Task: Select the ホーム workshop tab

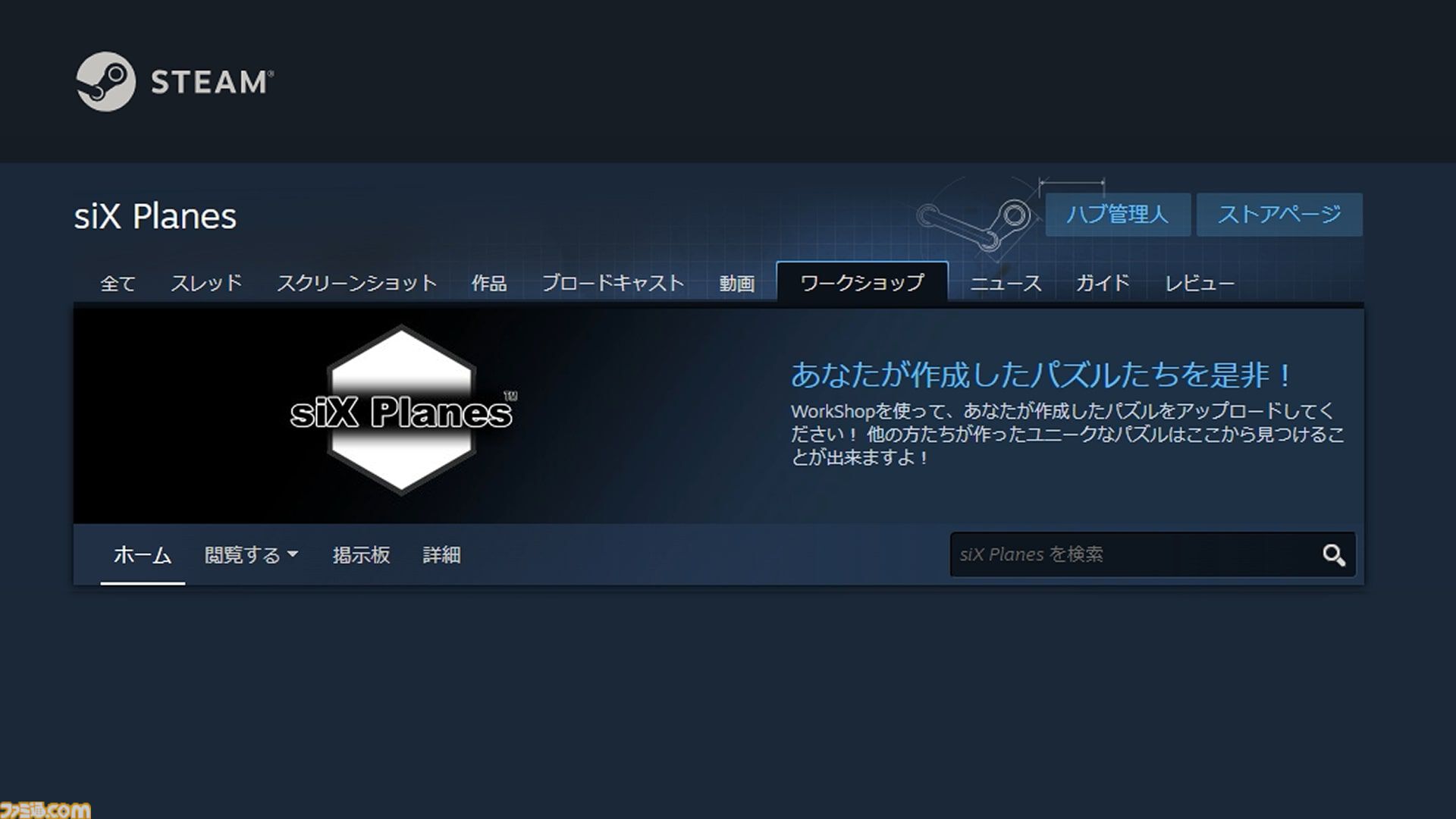Action: click(x=143, y=555)
